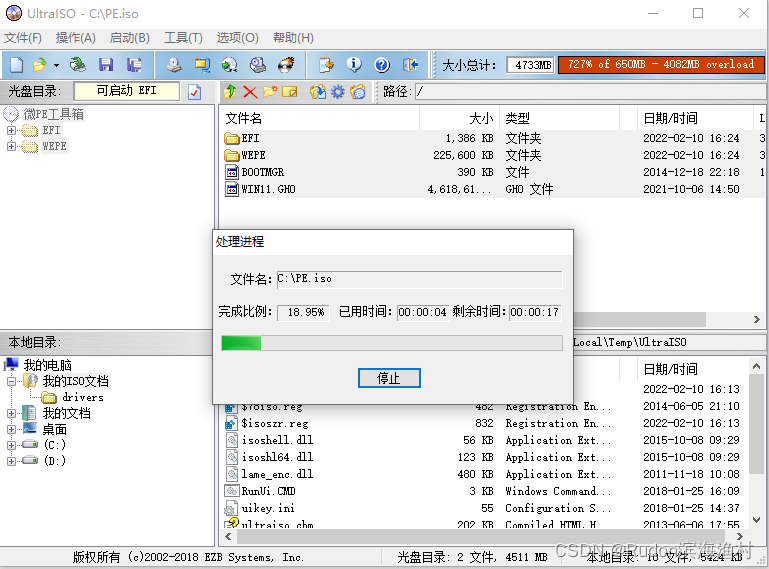Select the drivers folder in local tree
The image size is (769, 569).
[x=82, y=397]
